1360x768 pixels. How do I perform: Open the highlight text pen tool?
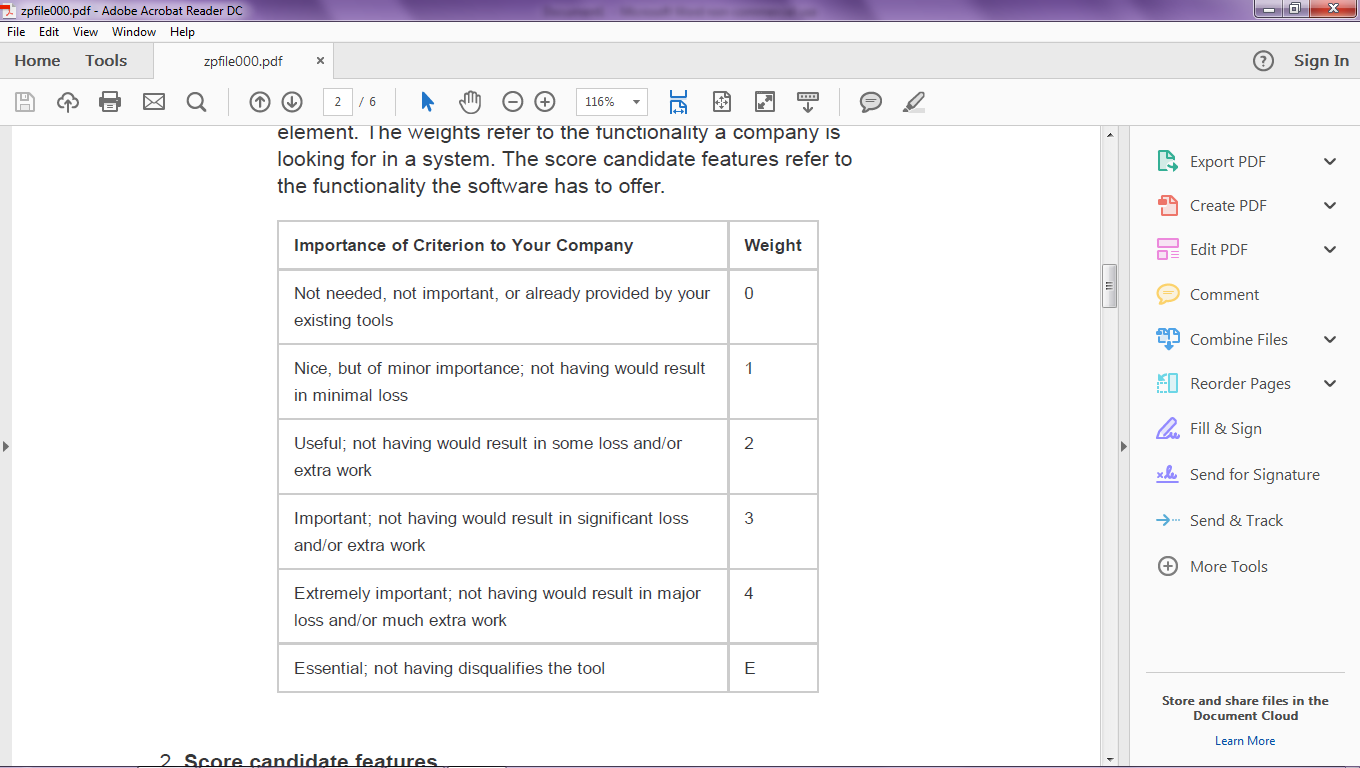(913, 102)
